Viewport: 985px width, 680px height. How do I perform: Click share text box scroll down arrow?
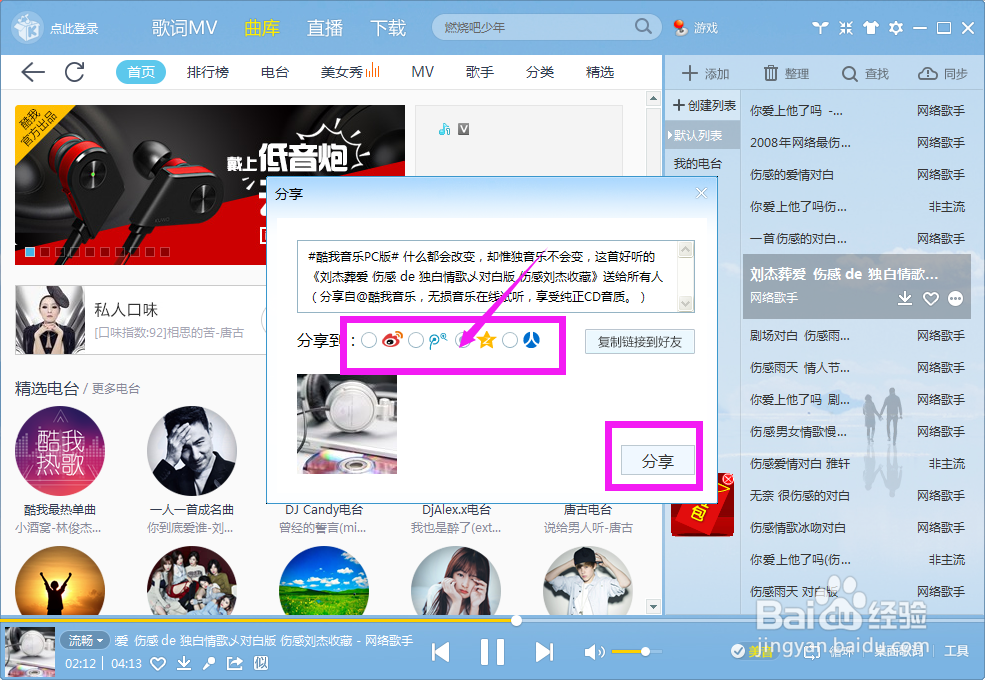[x=686, y=304]
